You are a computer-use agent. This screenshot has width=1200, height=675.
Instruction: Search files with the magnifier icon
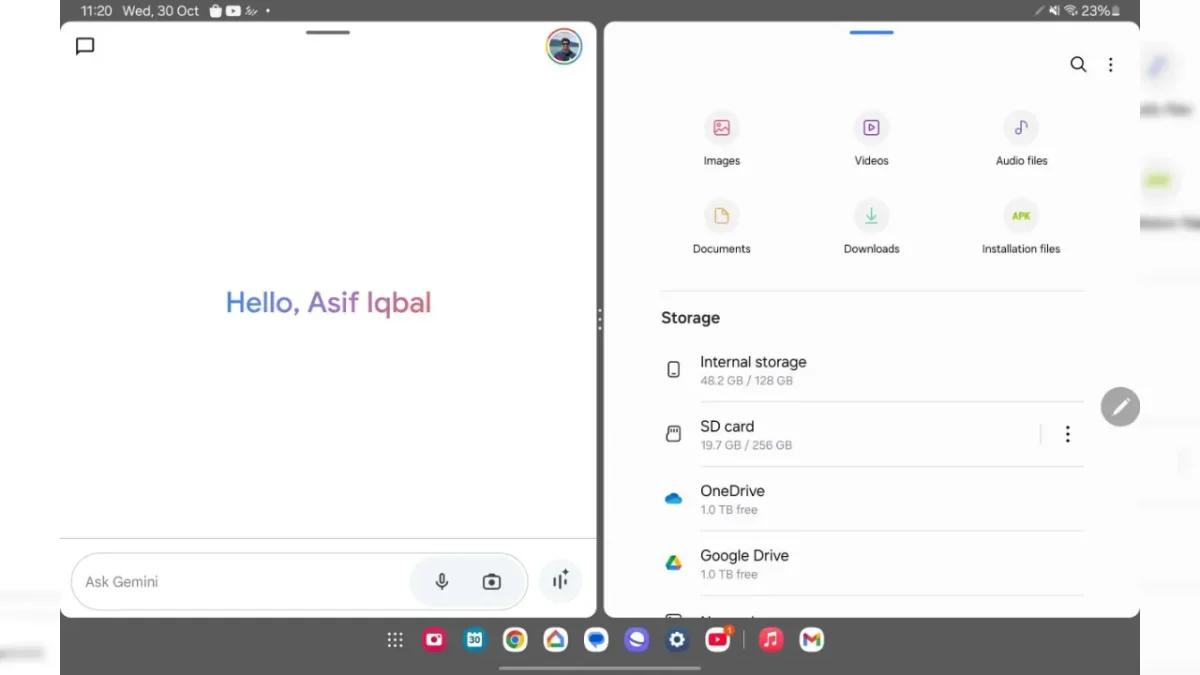[1078, 64]
